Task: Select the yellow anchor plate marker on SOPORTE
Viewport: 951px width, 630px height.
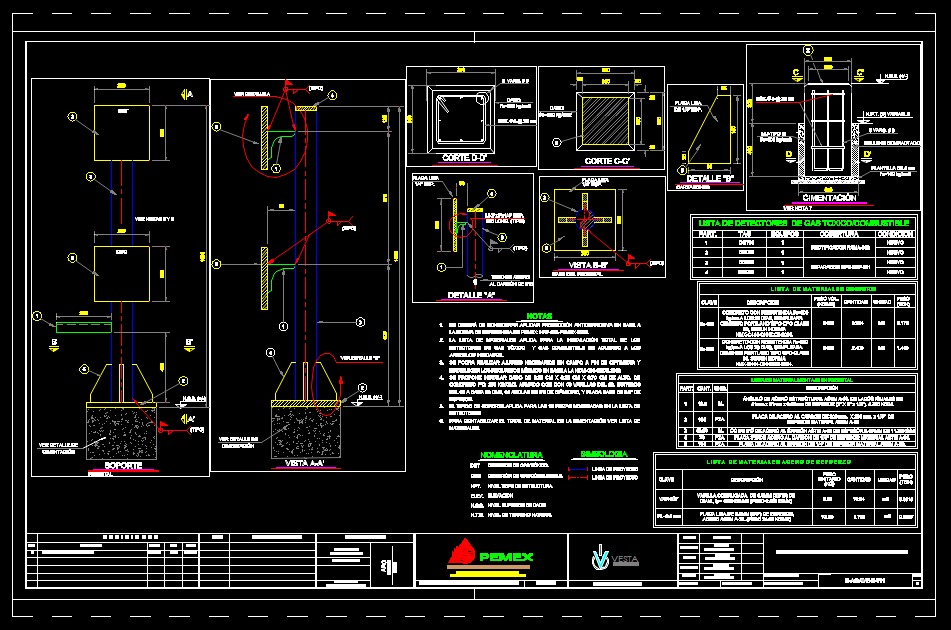Action: point(121,404)
